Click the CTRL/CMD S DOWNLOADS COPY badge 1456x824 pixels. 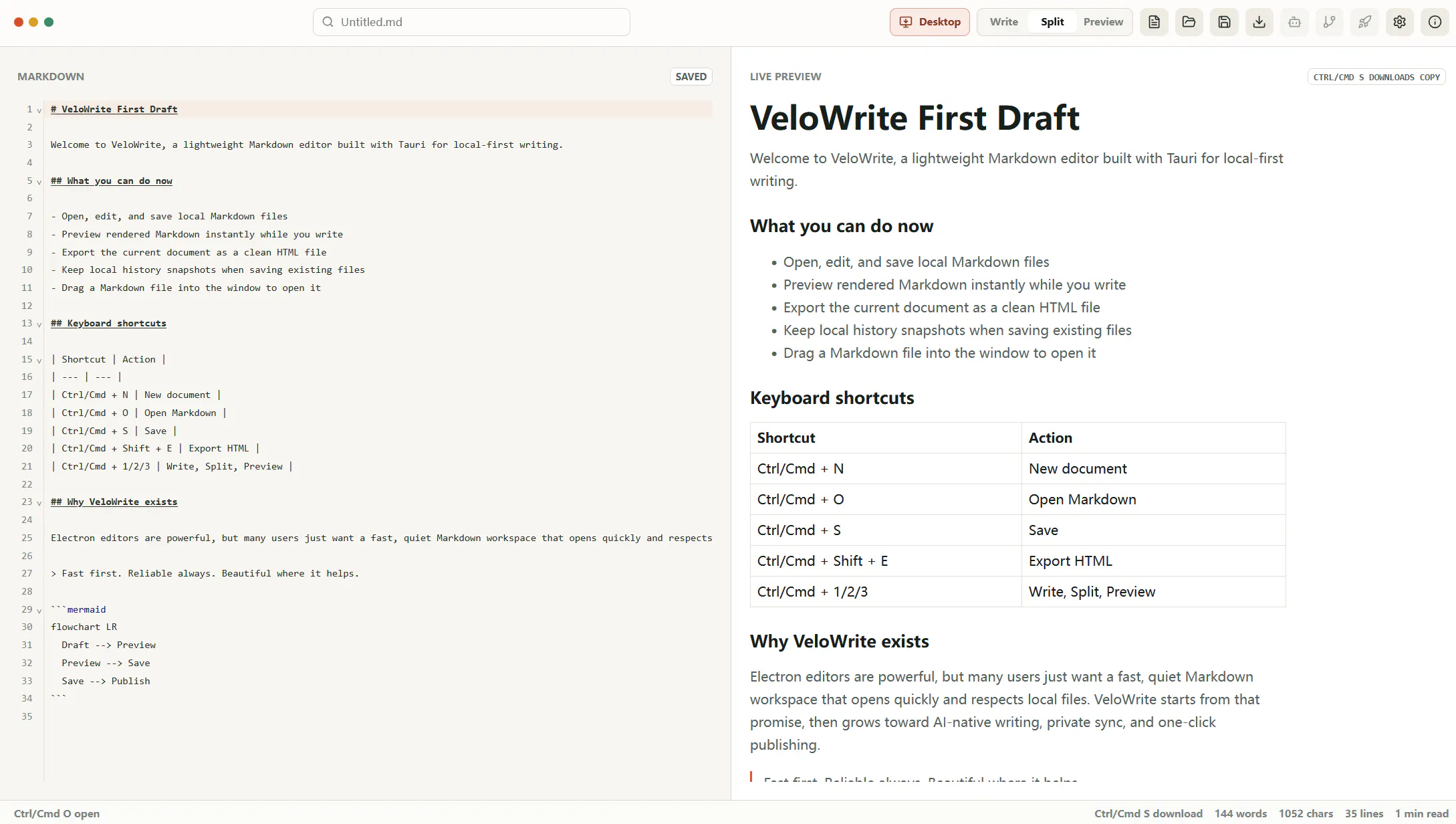[1376, 77]
